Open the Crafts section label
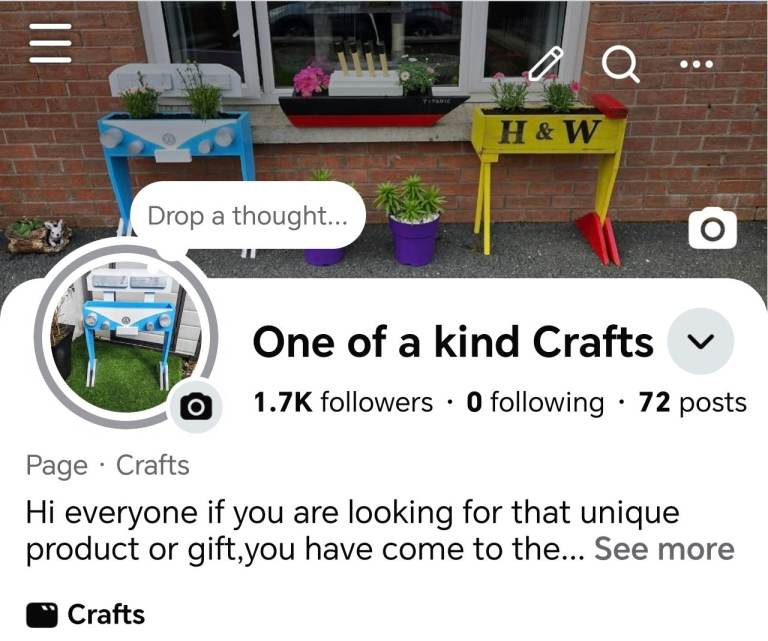 coord(106,615)
